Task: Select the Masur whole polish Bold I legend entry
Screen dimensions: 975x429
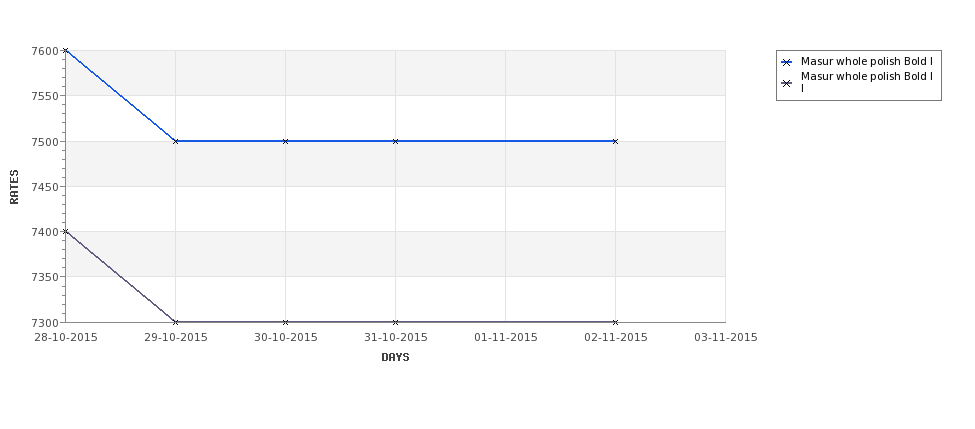Action: point(867,62)
